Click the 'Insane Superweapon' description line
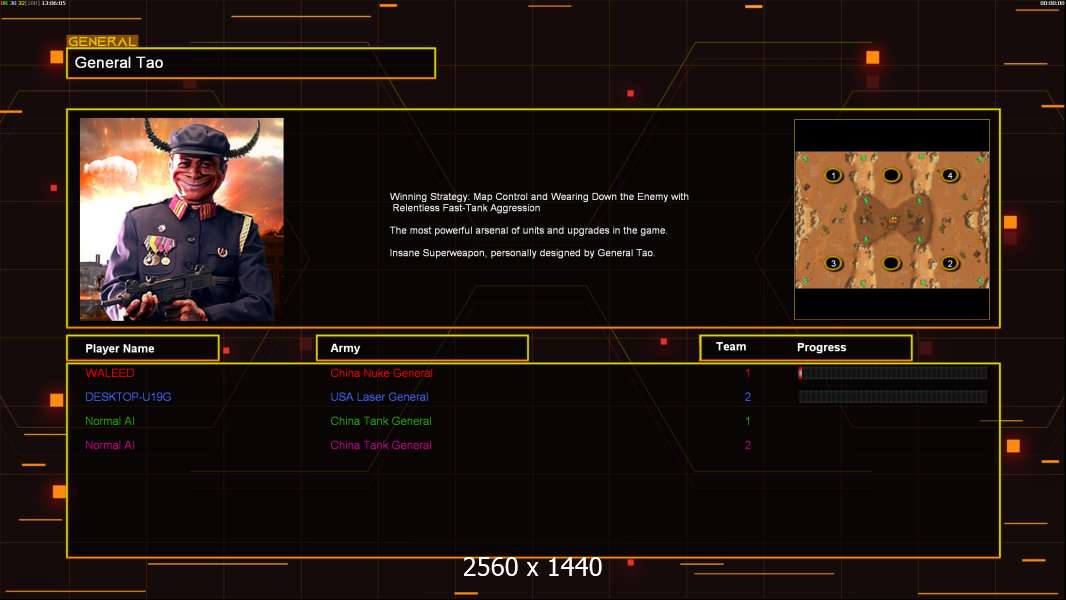Viewport: 1066px width, 600px height. coord(522,253)
